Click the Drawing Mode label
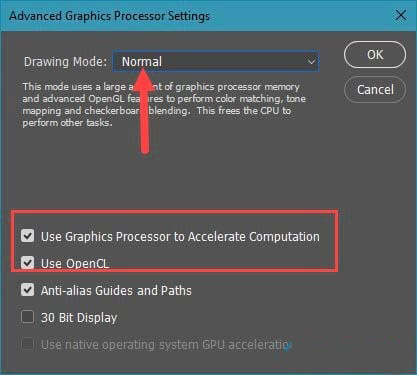Image resolution: width=417 pixels, height=375 pixels. pyautogui.click(x=65, y=62)
